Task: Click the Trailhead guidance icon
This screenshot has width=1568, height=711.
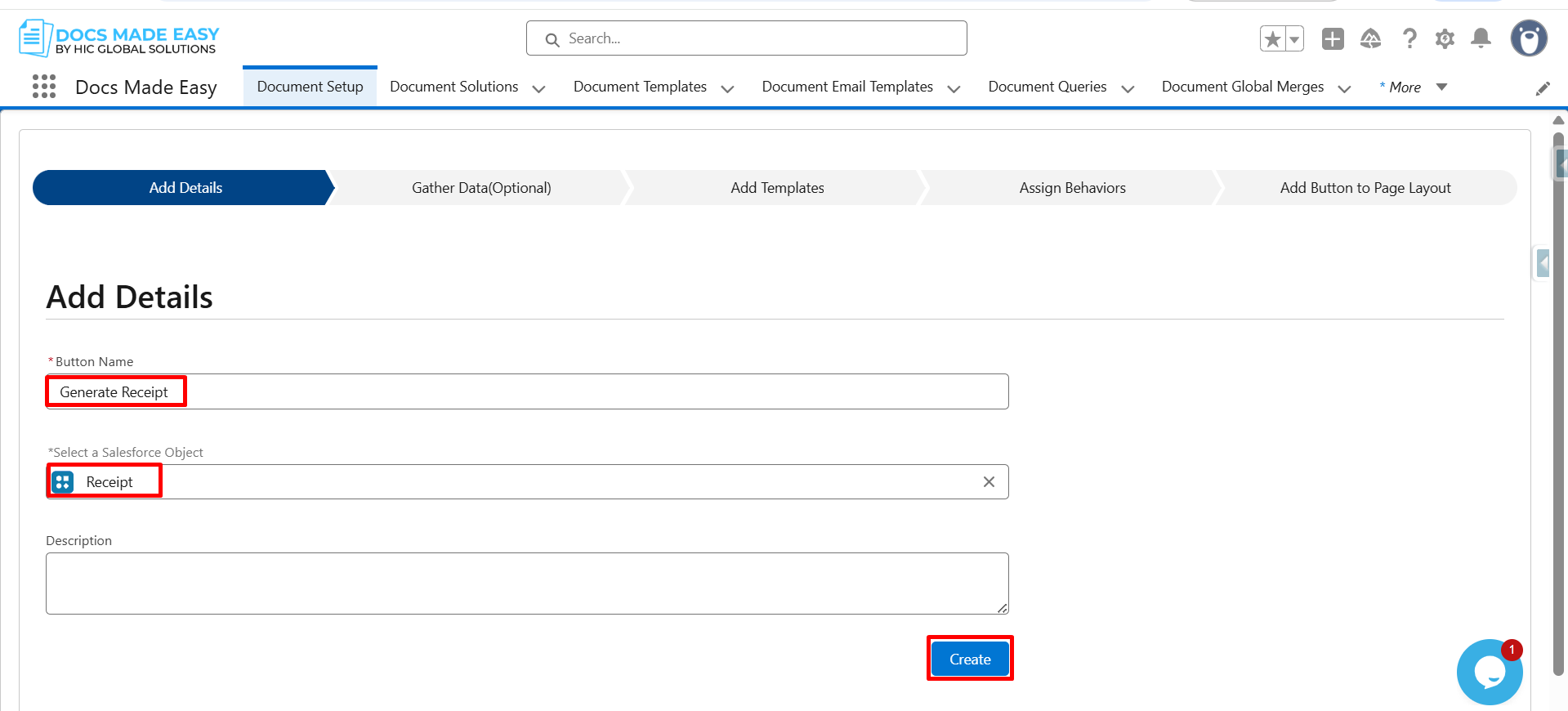Action: (1370, 39)
